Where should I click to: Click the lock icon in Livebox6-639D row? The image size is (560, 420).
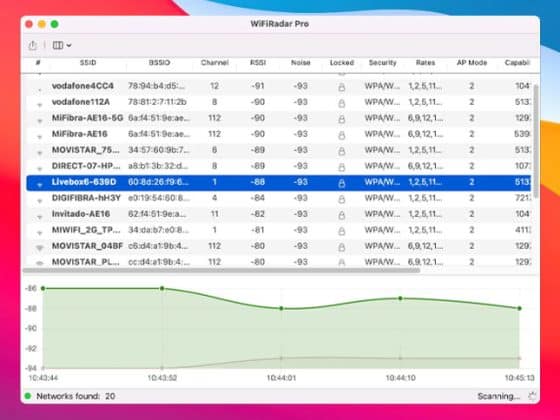click(341, 183)
